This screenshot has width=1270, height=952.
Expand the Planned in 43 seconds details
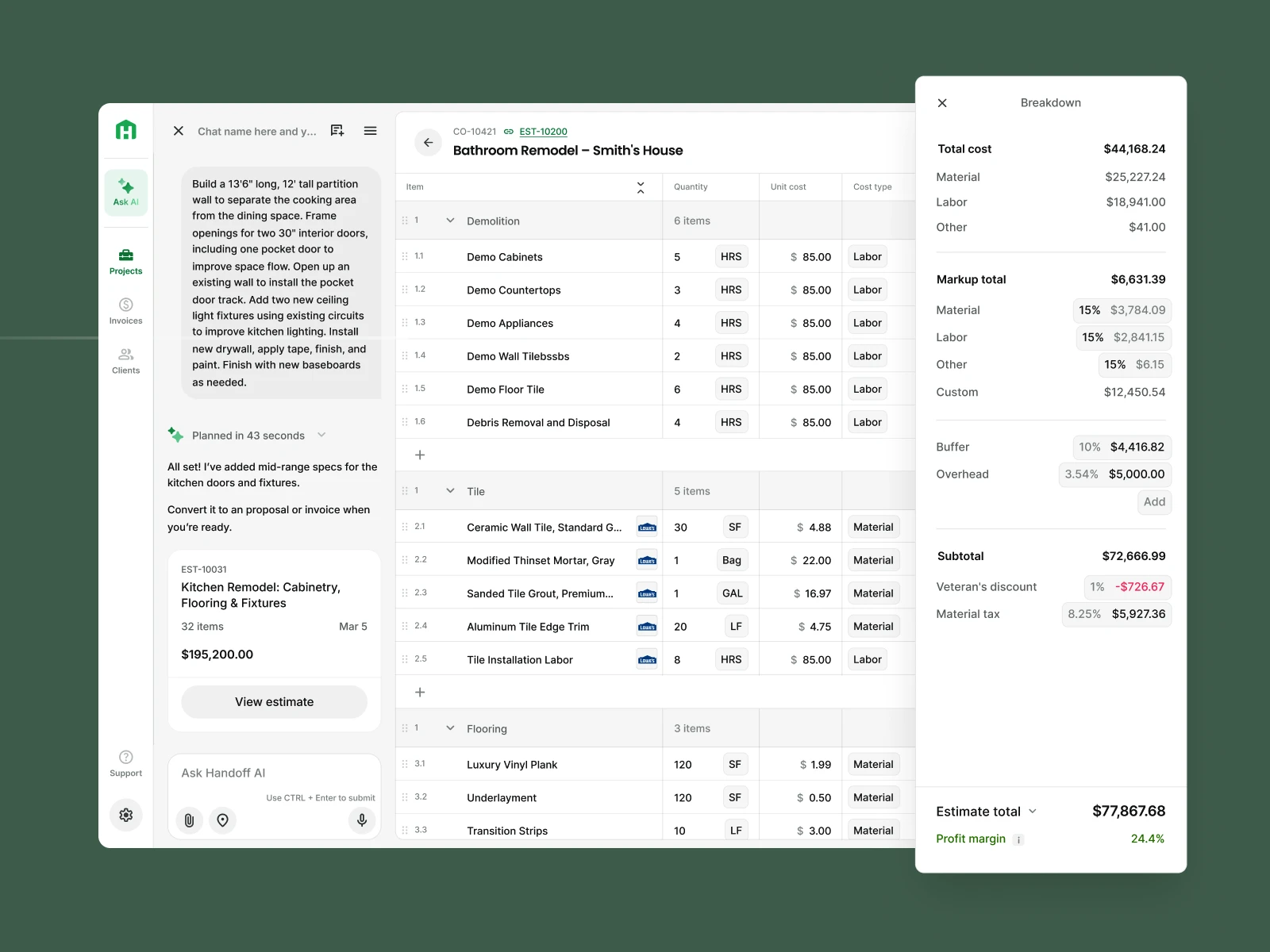321,435
